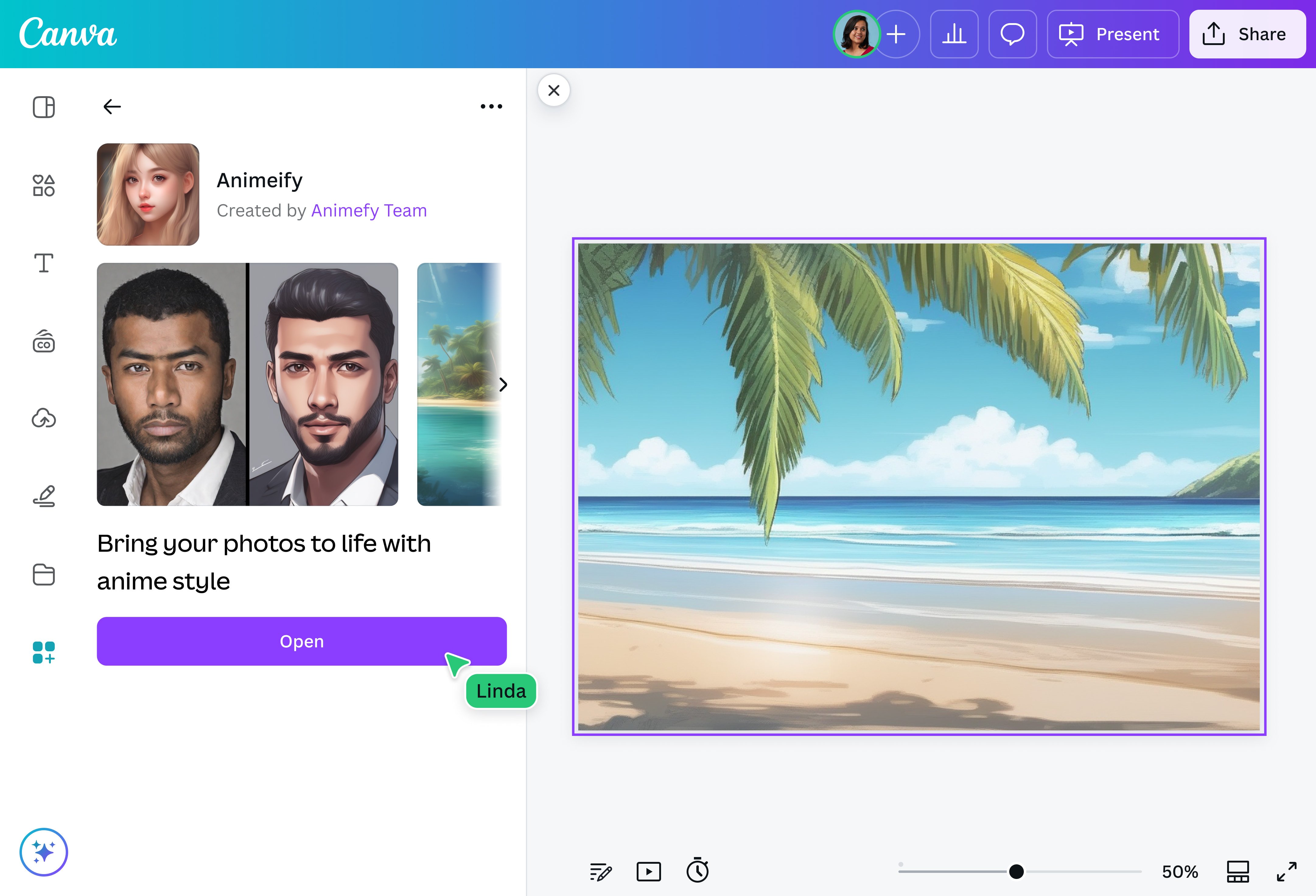Open the Notes view at the bottom
Viewport: 1316px width, 896px height.
tap(600, 872)
